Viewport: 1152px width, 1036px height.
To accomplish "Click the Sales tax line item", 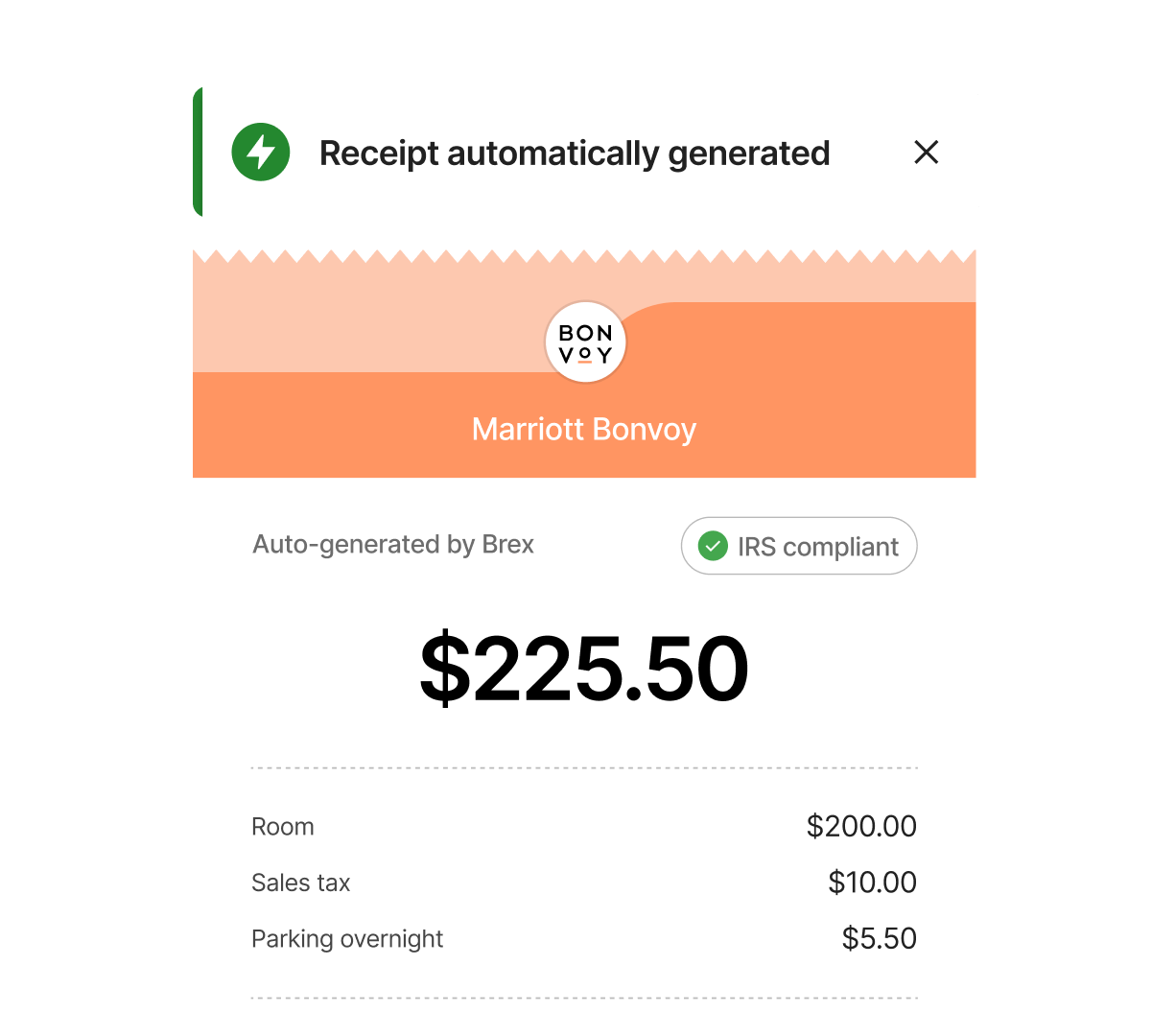I will point(301,883).
